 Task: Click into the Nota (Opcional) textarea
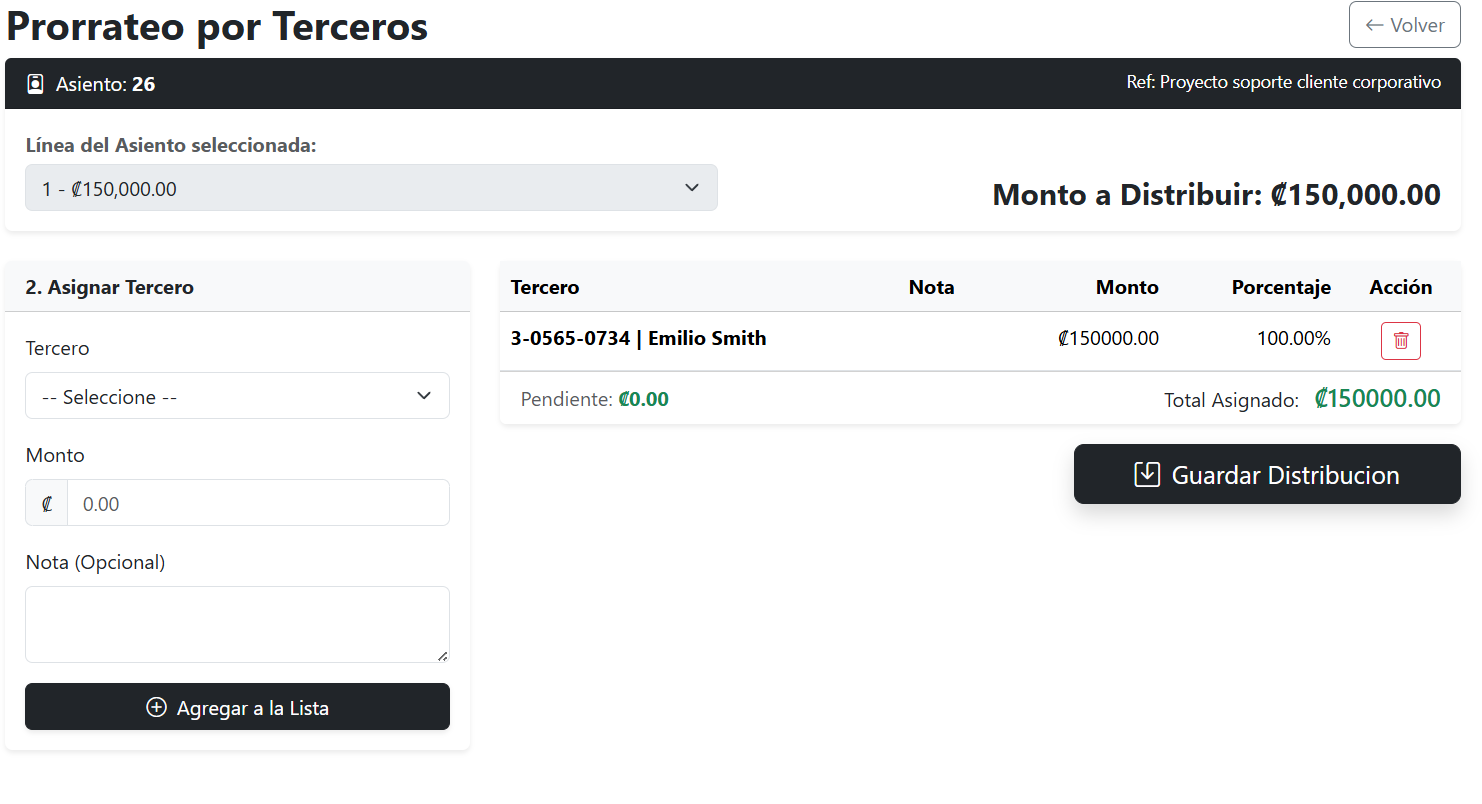(237, 624)
